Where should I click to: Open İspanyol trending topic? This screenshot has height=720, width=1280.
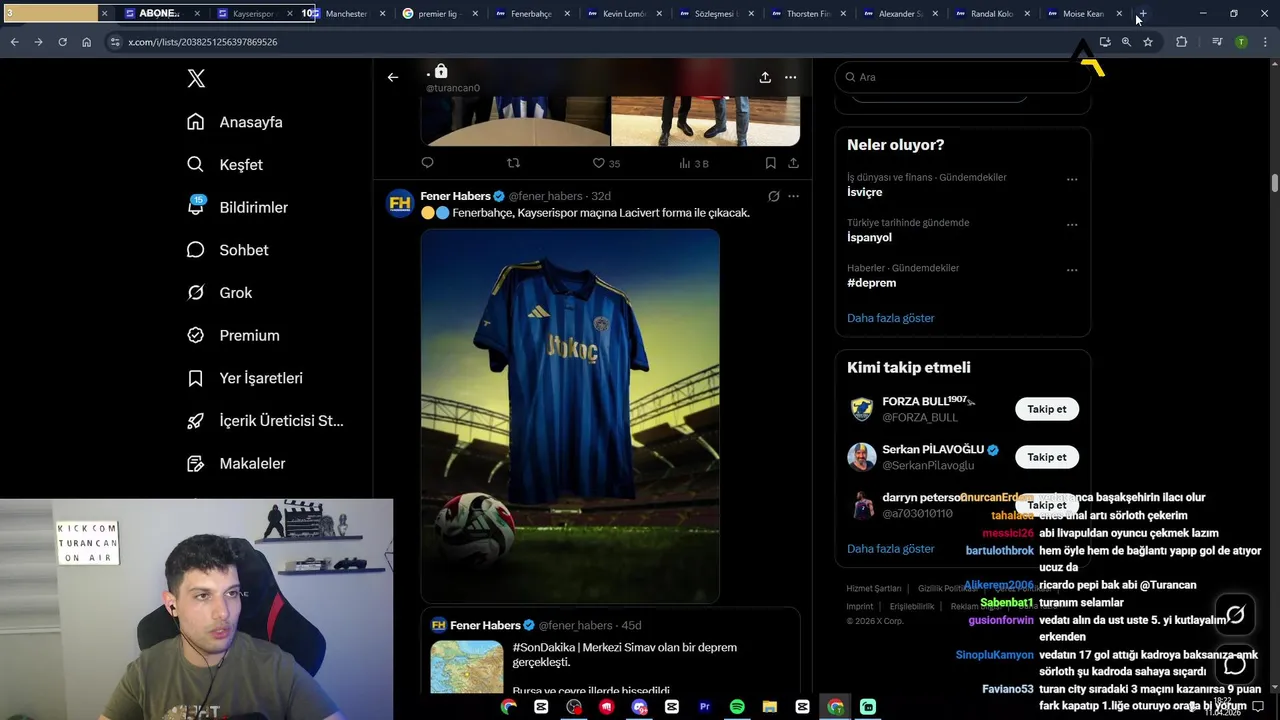(x=869, y=237)
